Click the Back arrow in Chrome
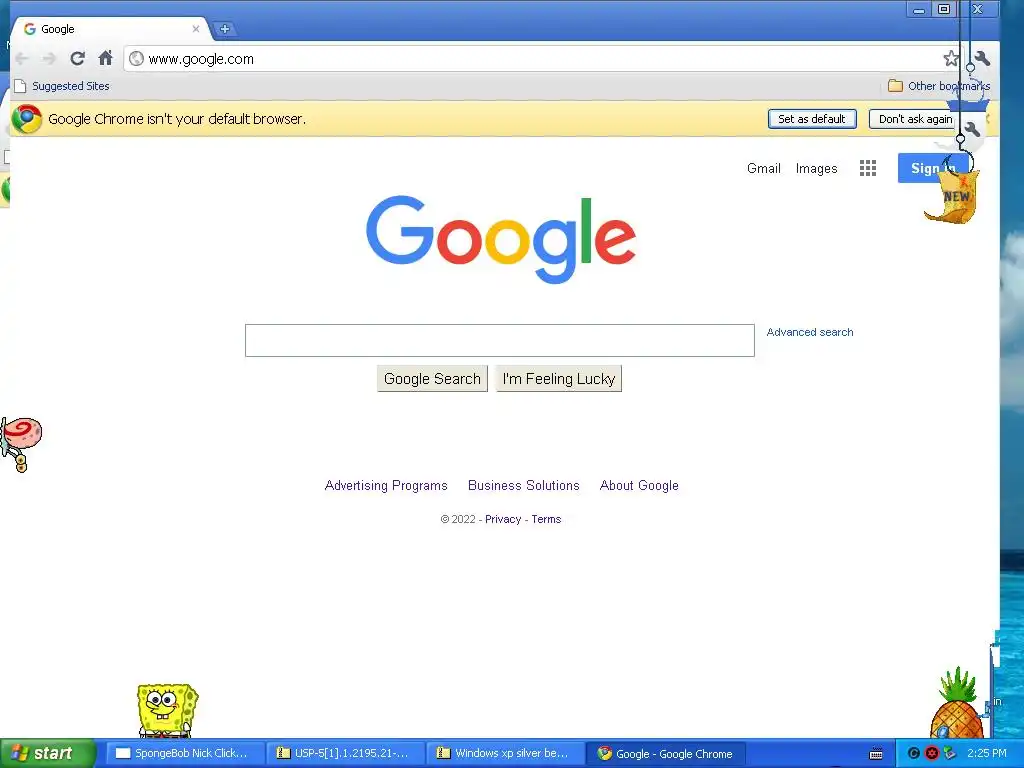1024x768 pixels. [x=22, y=59]
